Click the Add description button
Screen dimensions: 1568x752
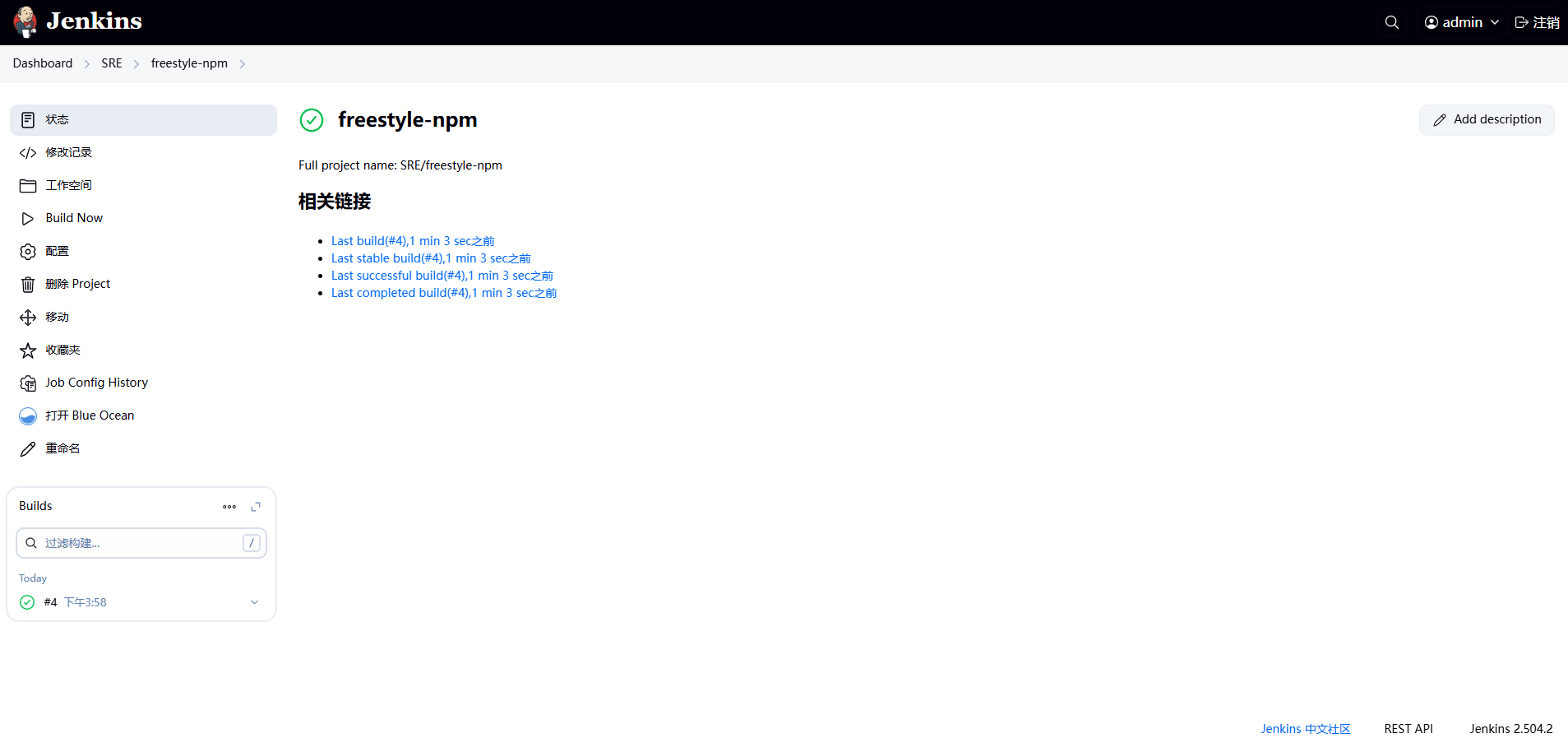pos(1487,120)
